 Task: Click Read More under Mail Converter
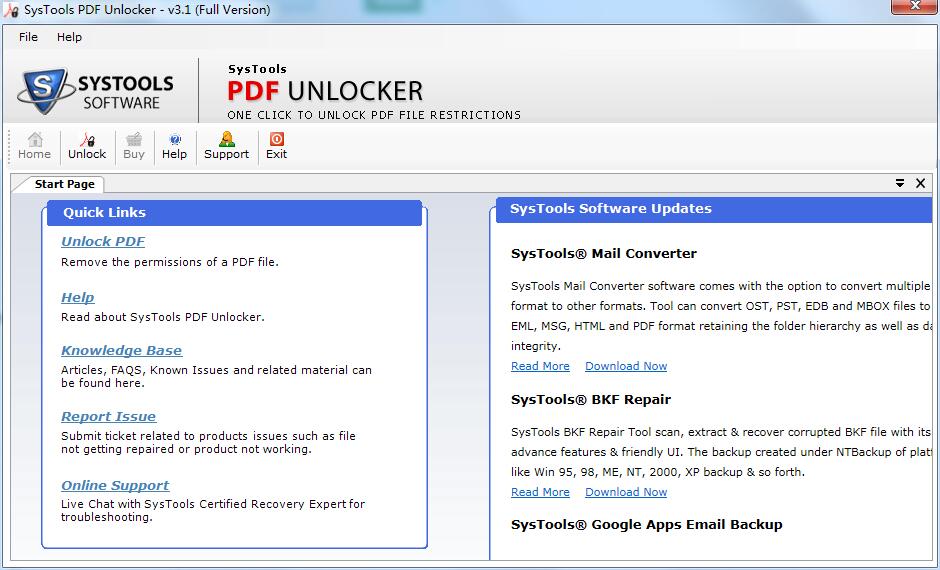540,366
